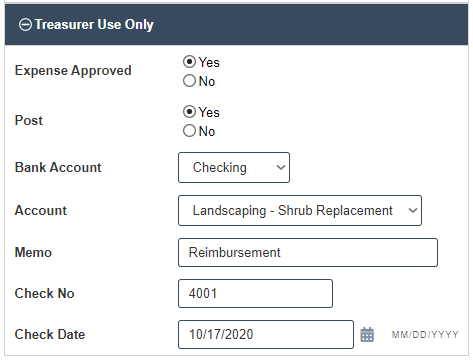Select Yes for Expense Approved
The height and width of the screenshot is (361, 473).
pos(189,62)
